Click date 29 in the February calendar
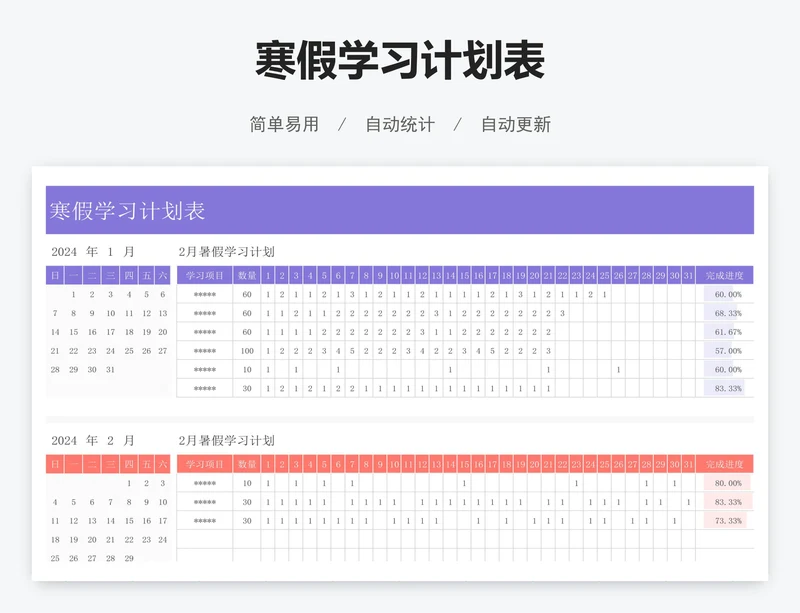The image size is (800, 613). click(129, 558)
